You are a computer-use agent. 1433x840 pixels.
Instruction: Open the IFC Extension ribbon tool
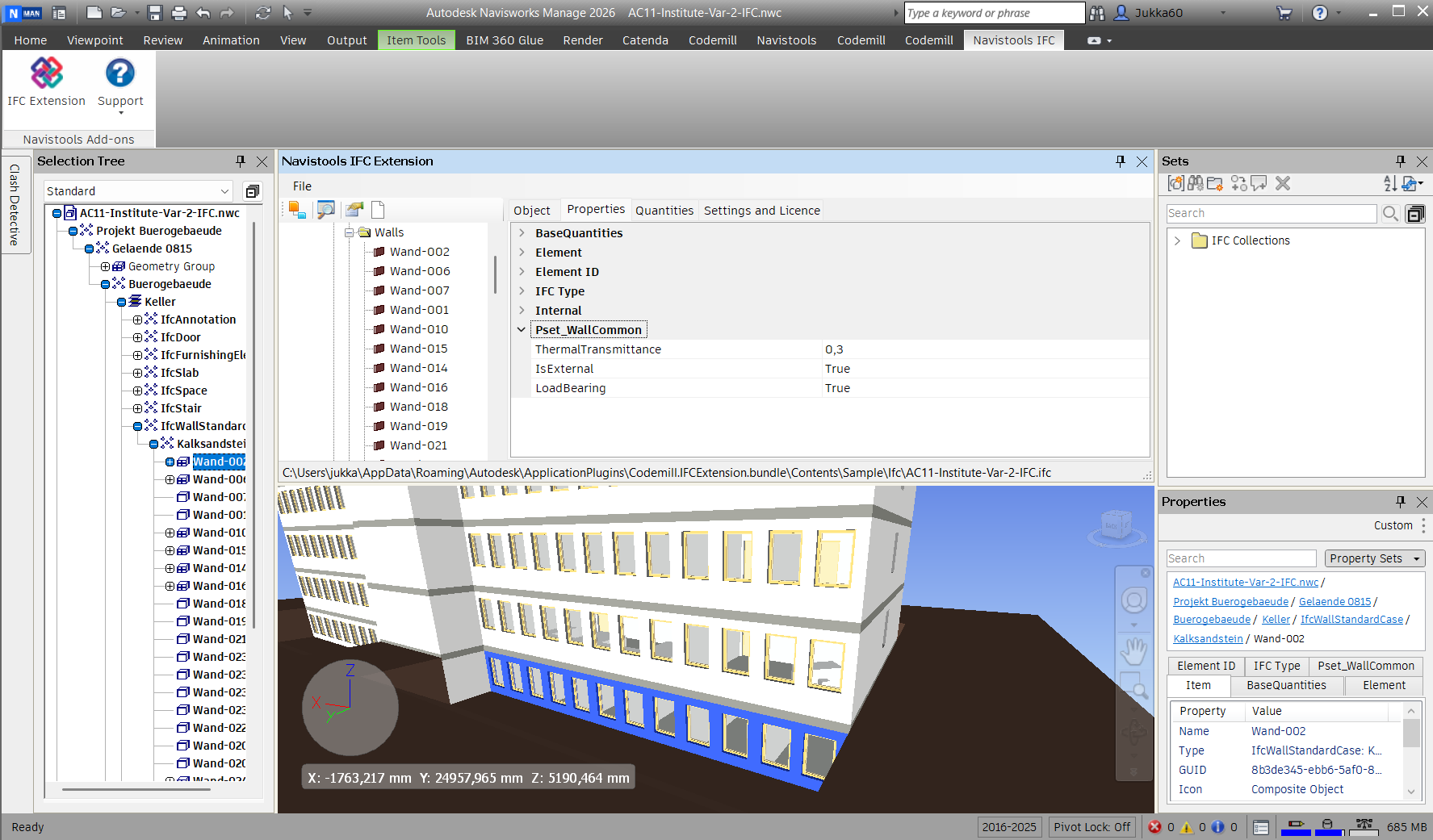pyautogui.click(x=46, y=81)
